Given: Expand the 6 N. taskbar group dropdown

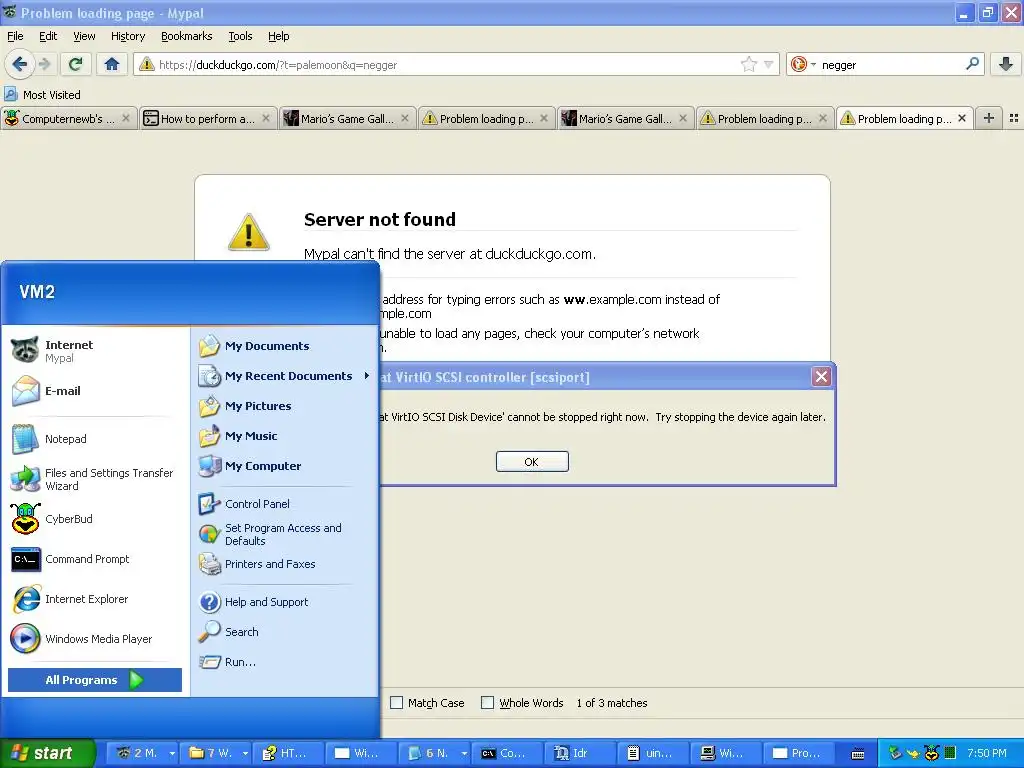Looking at the screenshot, I should pyautogui.click(x=464, y=753).
